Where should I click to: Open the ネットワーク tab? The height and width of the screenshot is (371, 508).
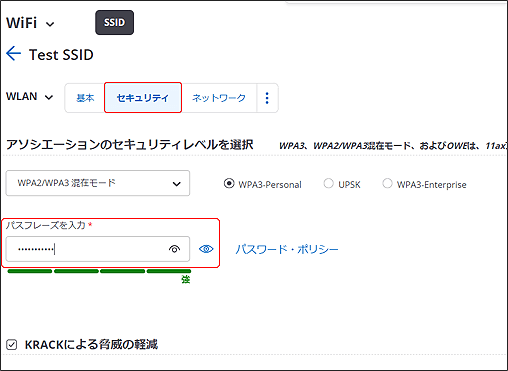[219, 98]
